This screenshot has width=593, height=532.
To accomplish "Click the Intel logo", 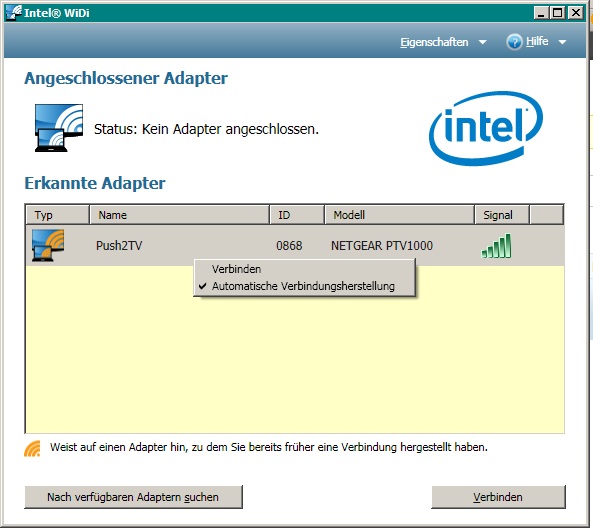I will (x=486, y=128).
